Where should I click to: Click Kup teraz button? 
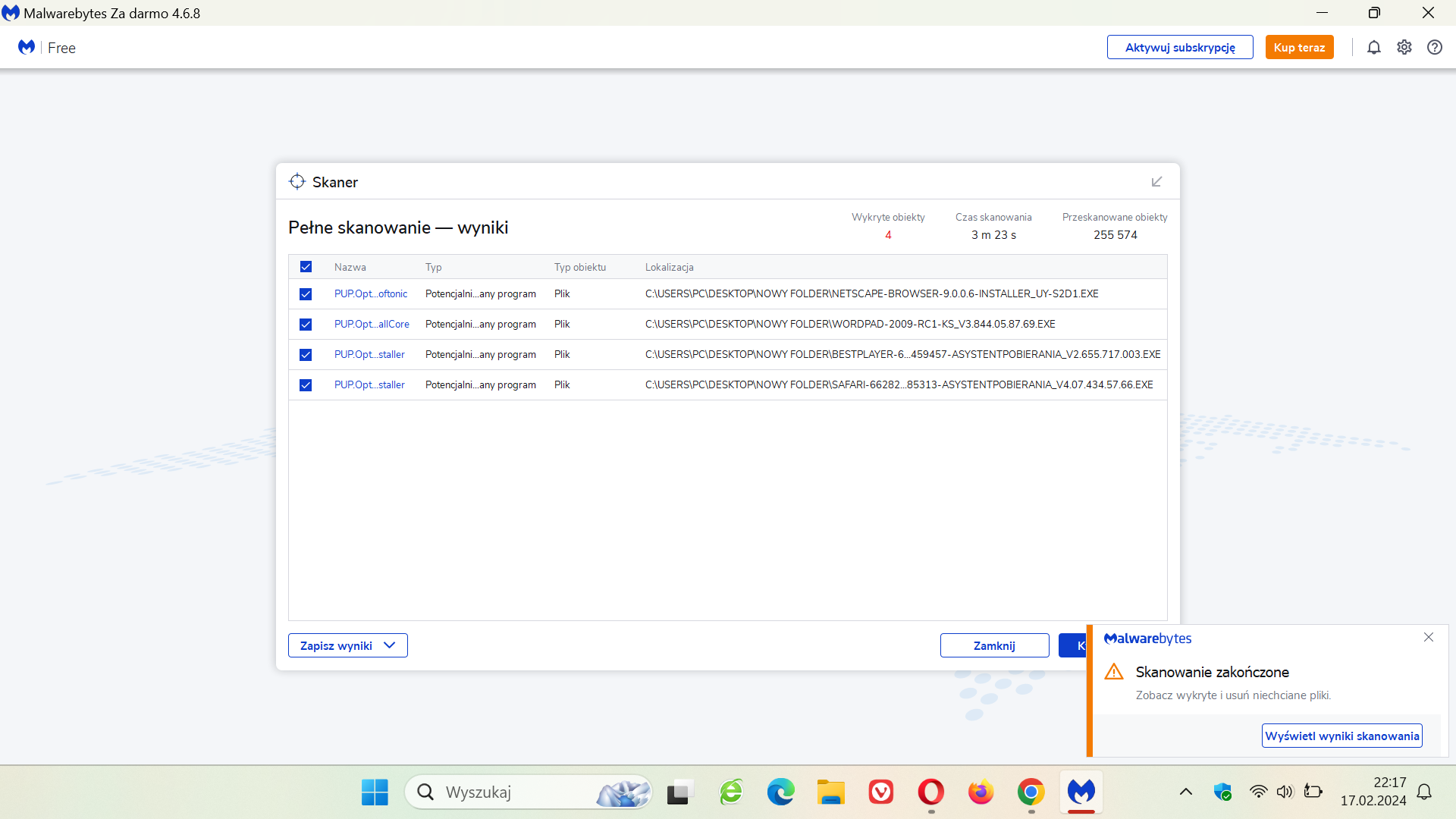coord(1299,47)
